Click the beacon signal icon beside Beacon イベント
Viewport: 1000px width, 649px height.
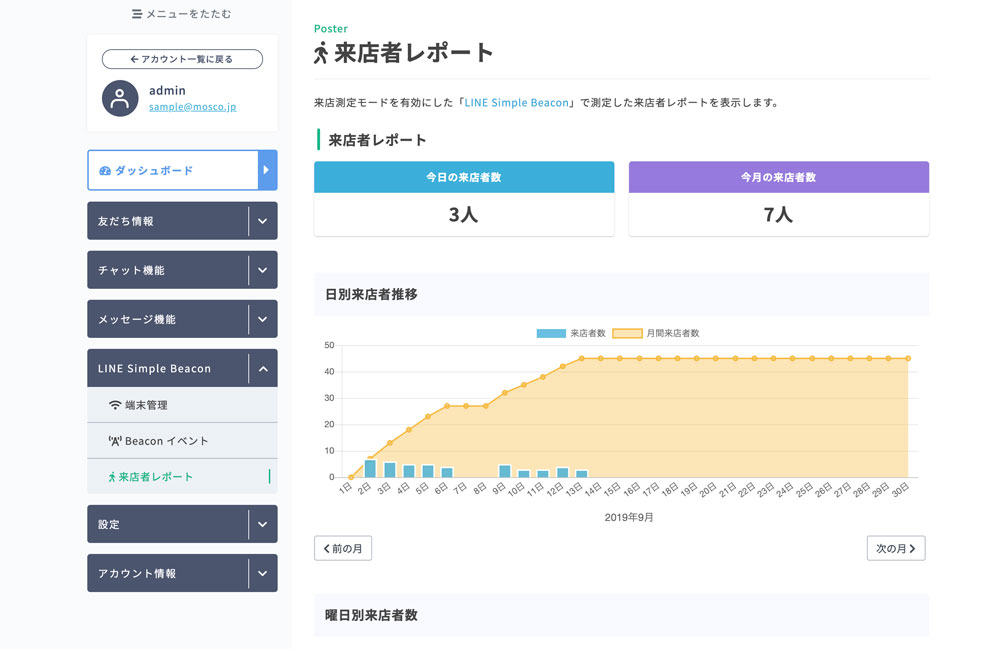[x=115, y=441]
